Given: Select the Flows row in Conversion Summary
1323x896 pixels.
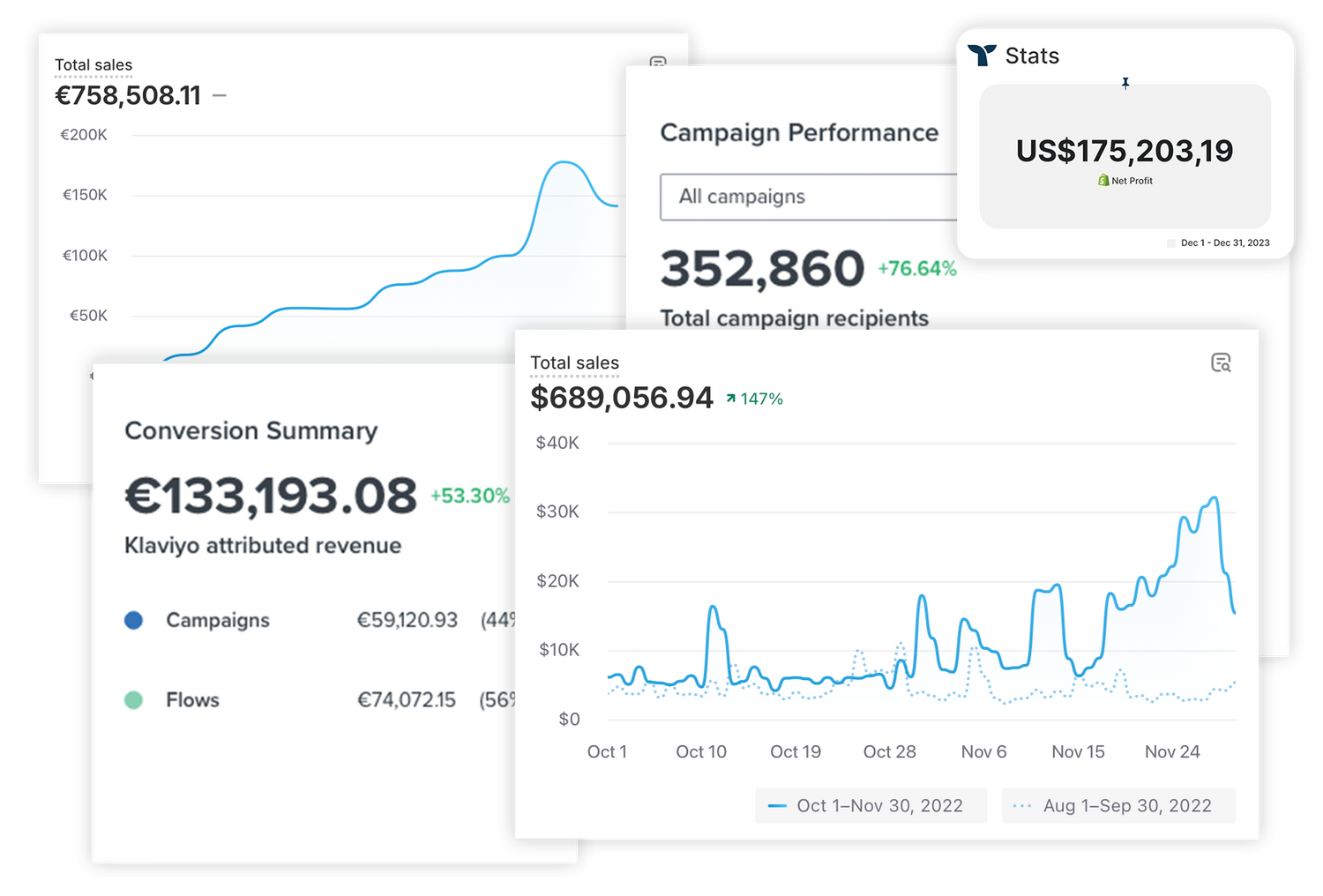Looking at the screenshot, I should (192, 700).
